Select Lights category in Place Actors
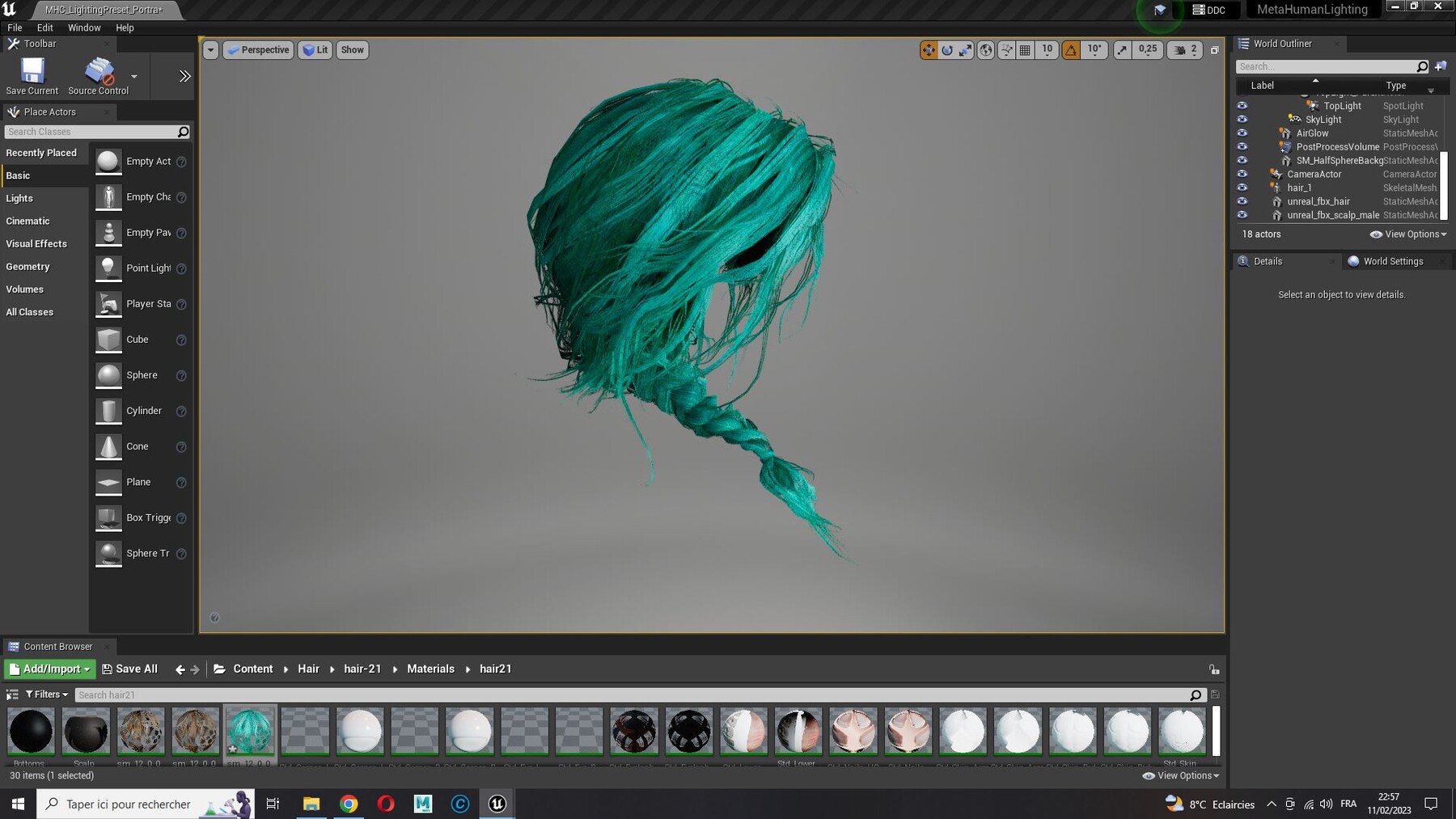Screen dimensions: 1456x819 (x=19, y=198)
